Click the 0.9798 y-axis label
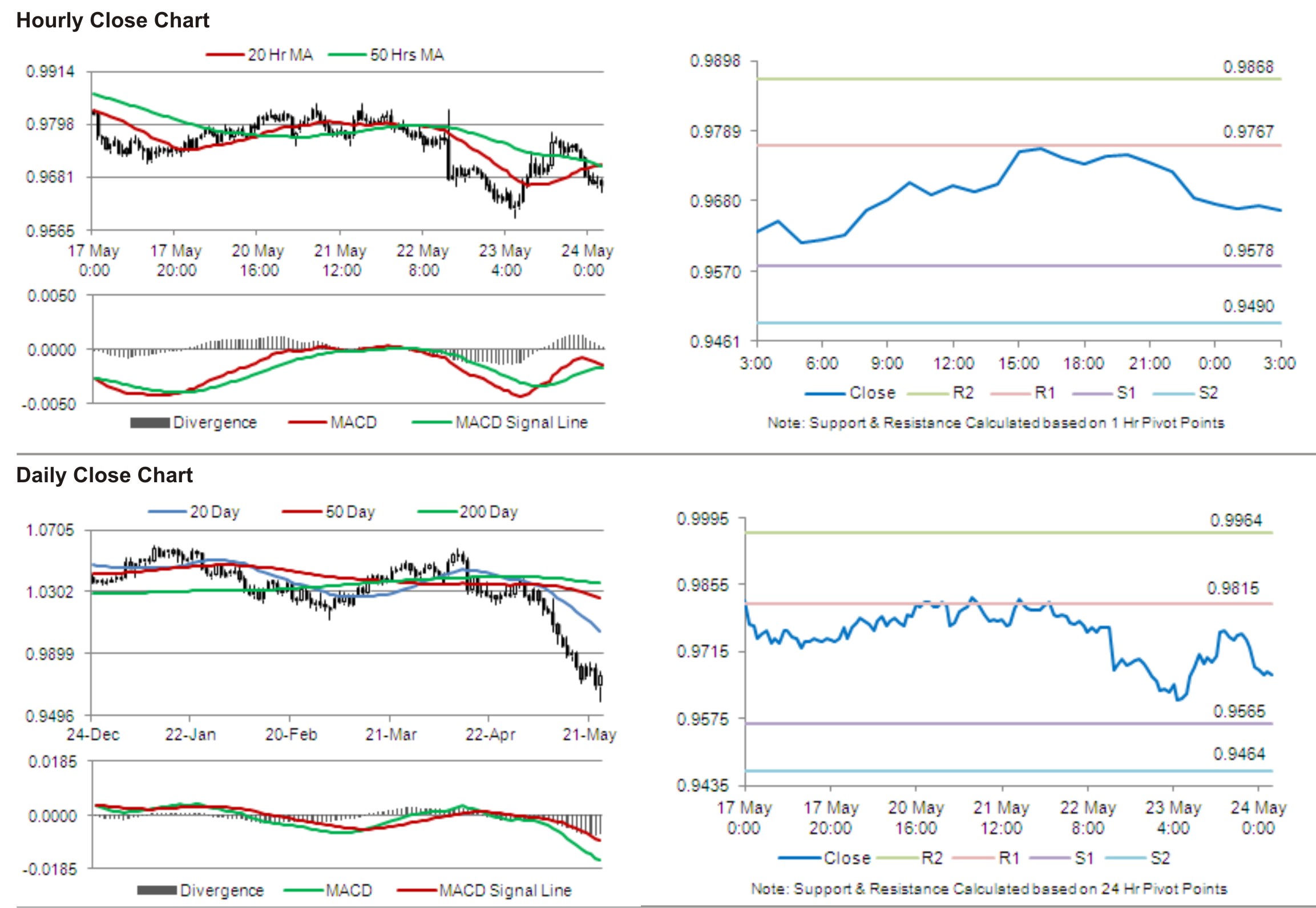1316x908 pixels. tap(50, 124)
